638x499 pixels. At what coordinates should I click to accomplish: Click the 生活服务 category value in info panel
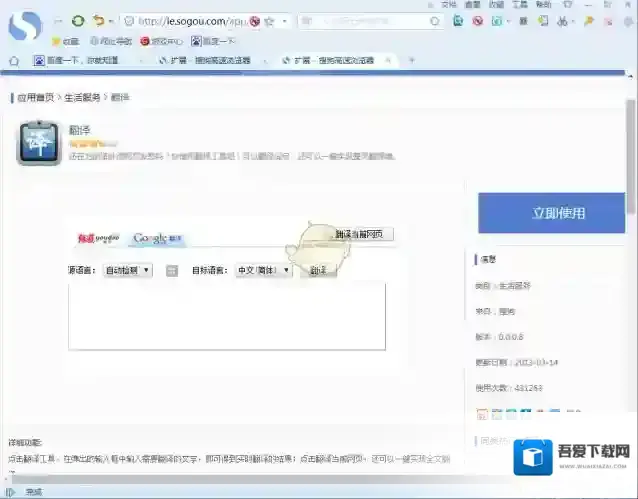[x=515, y=286]
